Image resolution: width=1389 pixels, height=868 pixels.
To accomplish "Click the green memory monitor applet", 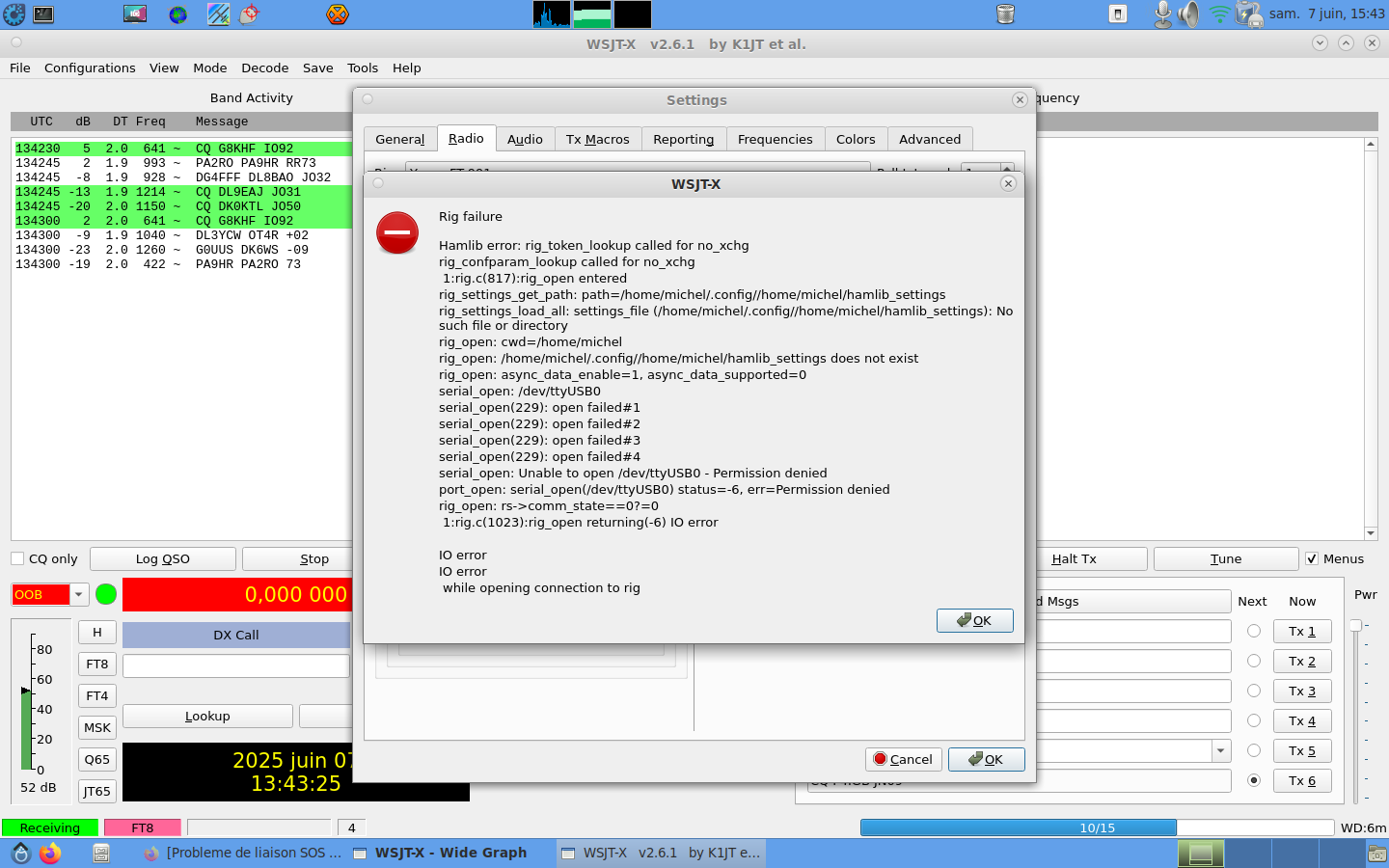I will coord(592,14).
